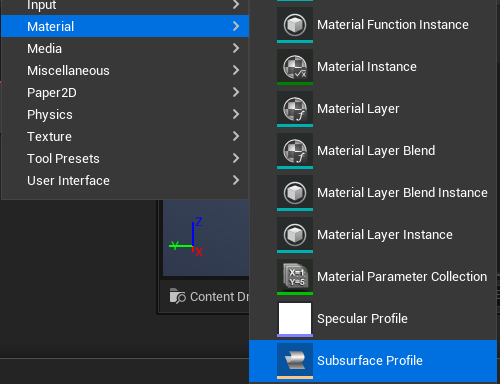500x384 pixels.
Task: Create a Material Instance asset
Action: click(x=373, y=67)
